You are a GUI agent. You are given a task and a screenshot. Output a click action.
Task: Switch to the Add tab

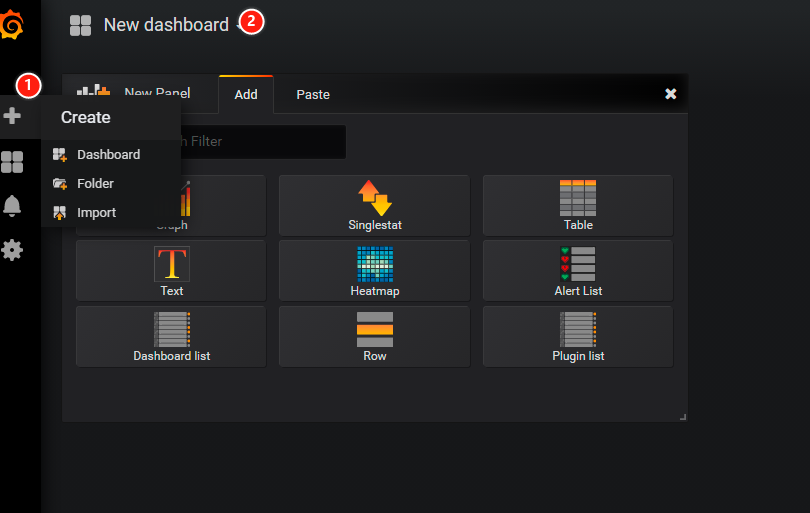(x=246, y=95)
